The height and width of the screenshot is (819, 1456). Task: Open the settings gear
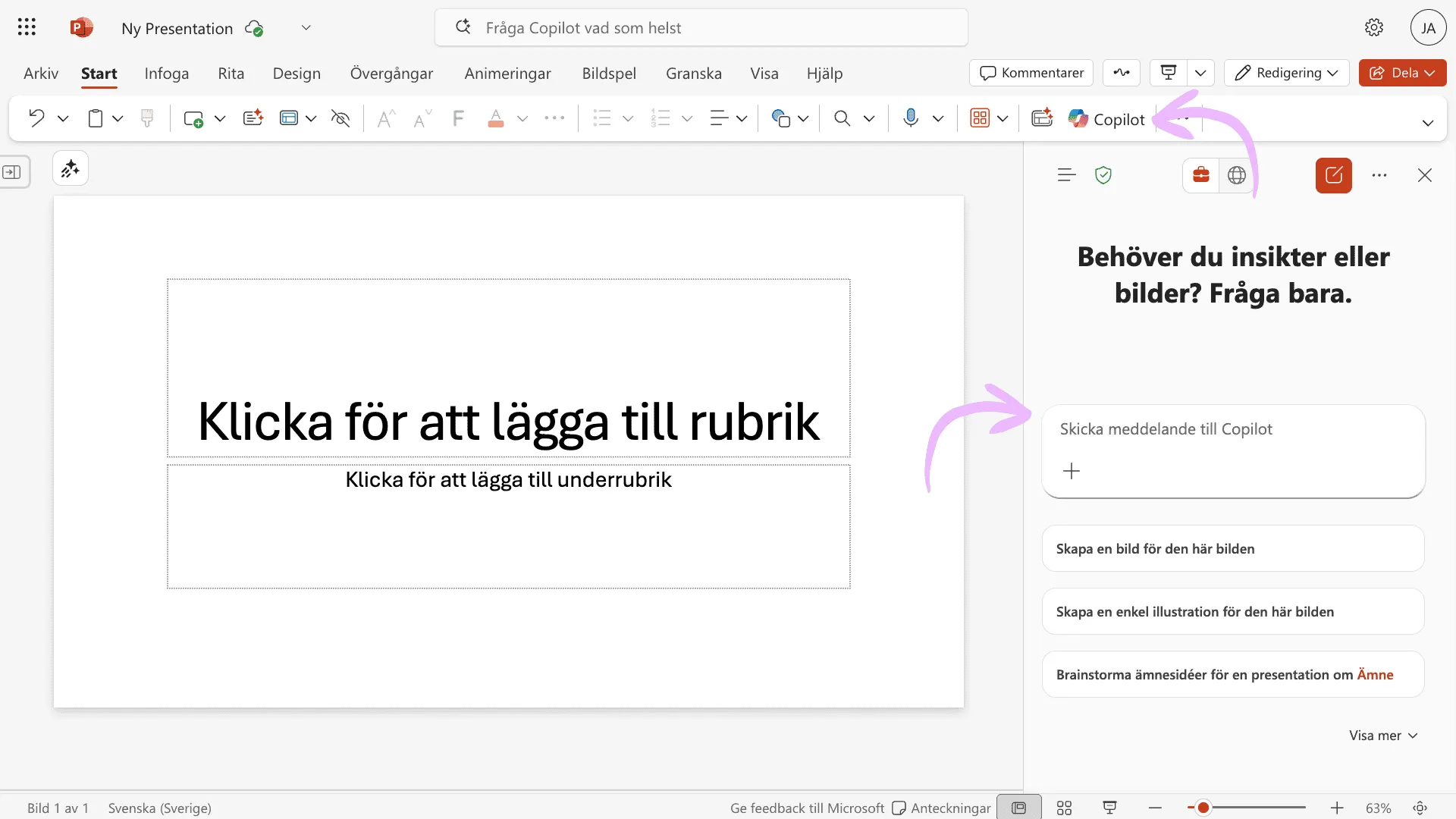pos(1374,28)
